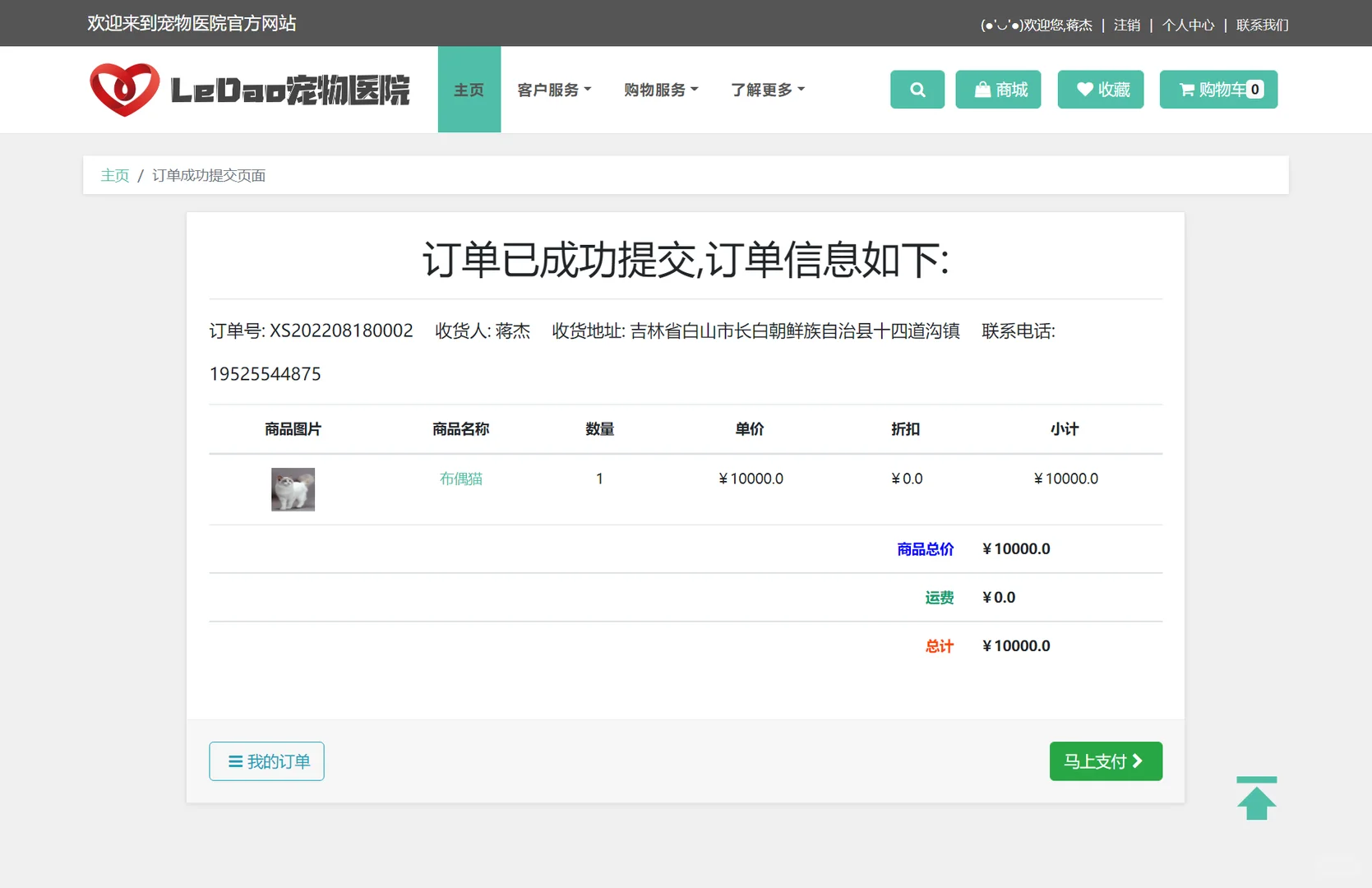Click the list icon inside 我的订单 button
The height and width of the screenshot is (888, 1372).
coord(234,761)
